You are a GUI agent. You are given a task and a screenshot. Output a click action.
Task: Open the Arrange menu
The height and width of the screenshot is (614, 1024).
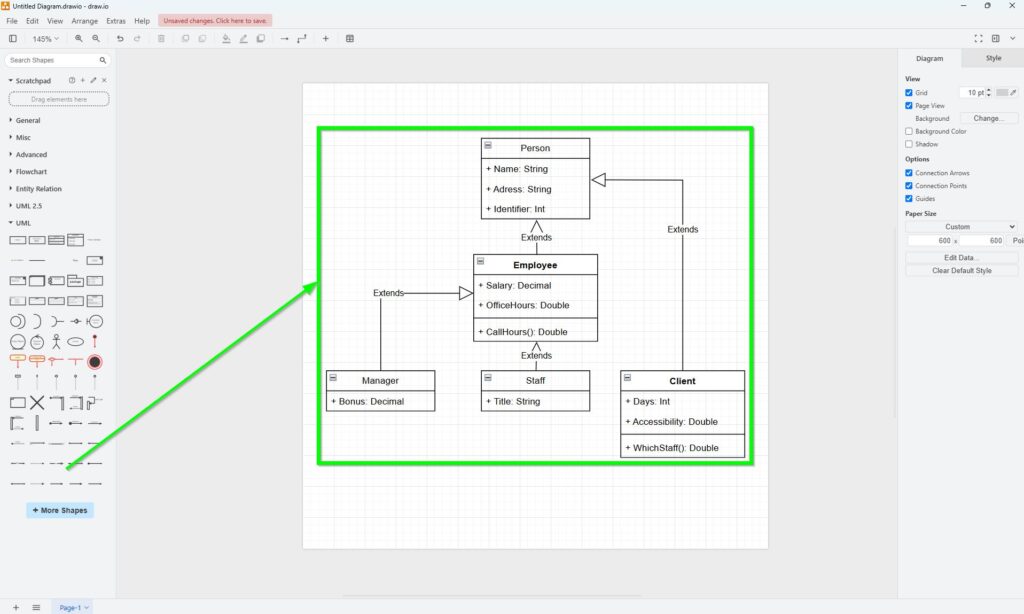click(x=85, y=20)
